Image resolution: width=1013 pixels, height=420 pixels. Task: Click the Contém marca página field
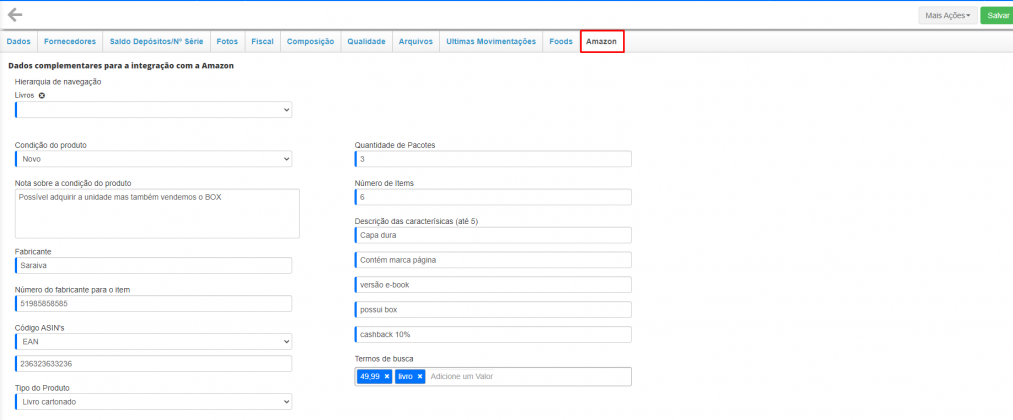[493, 260]
